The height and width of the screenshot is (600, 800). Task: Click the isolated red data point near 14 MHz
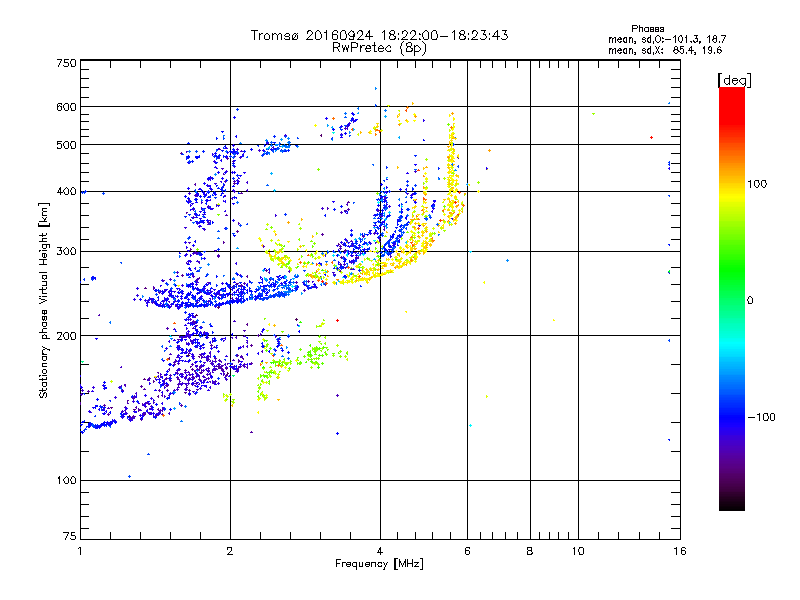[652, 137]
